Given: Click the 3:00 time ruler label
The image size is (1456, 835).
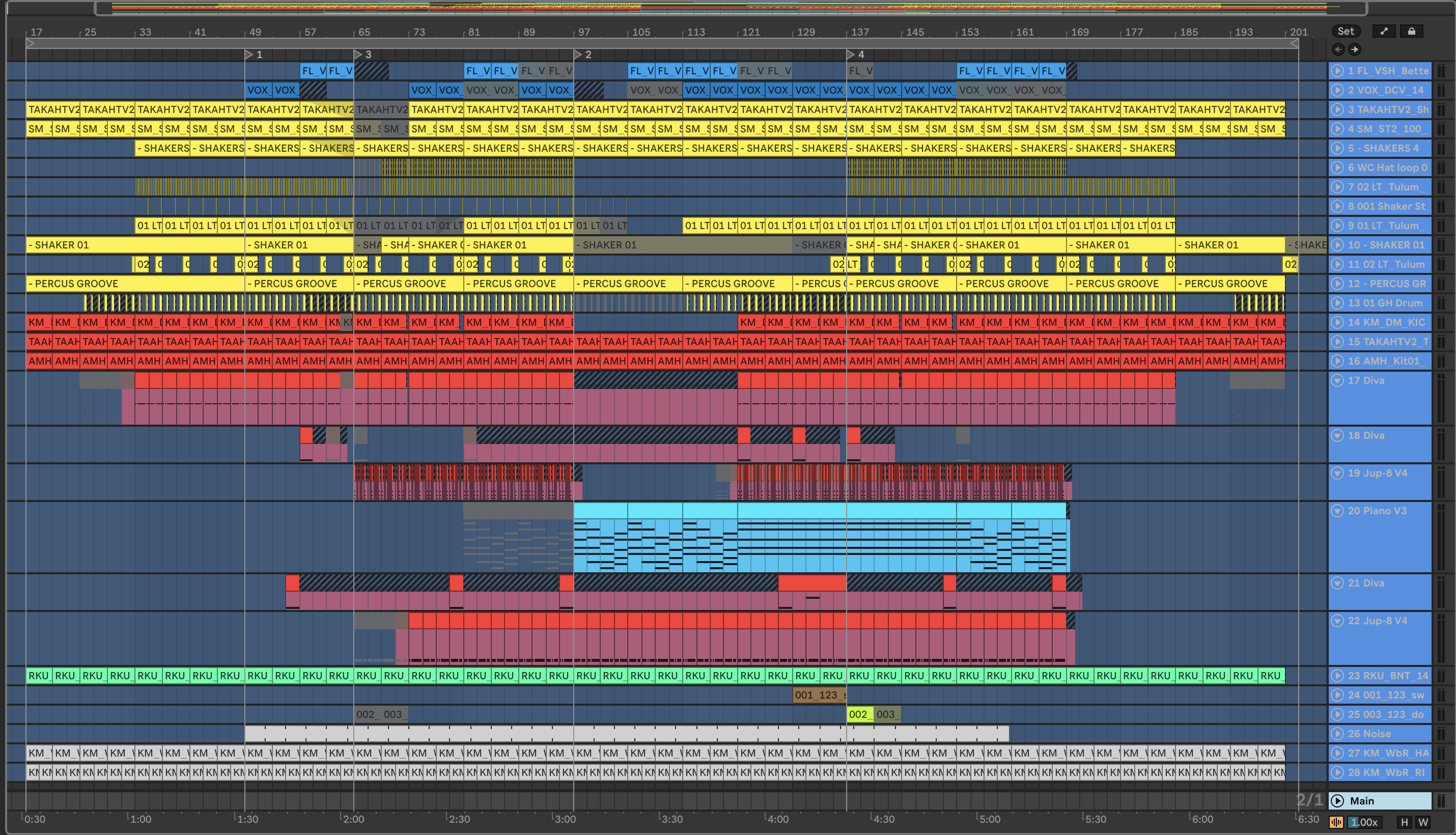Looking at the screenshot, I should [x=565, y=819].
